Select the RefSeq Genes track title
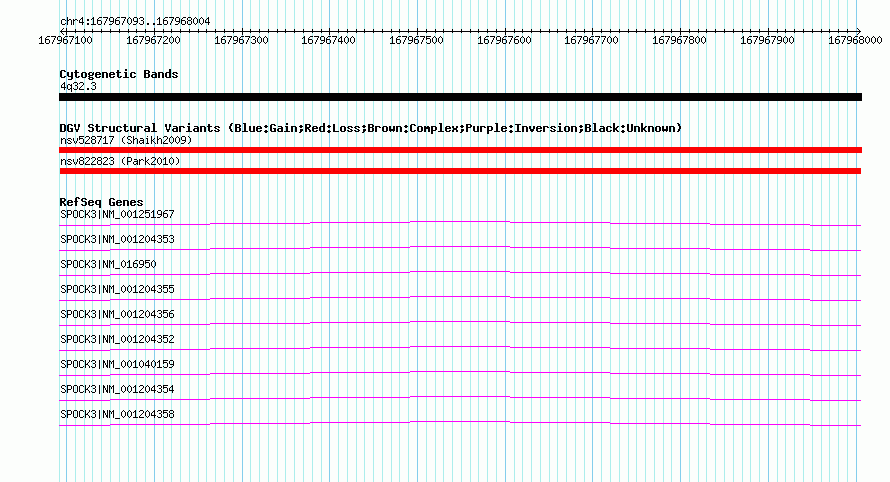The image size is (890, 482). coord(101,202)
